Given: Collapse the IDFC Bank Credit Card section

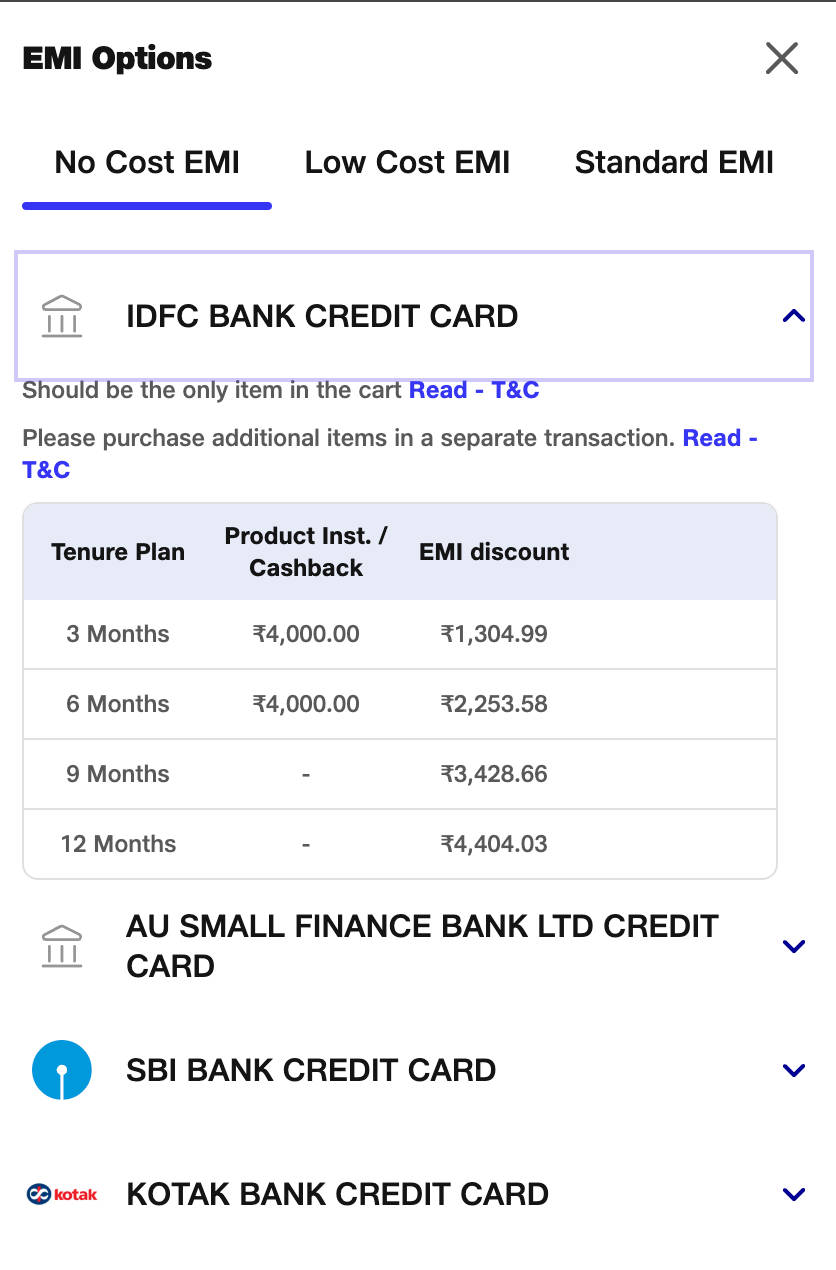Looking at the screenshot, I should 793,317.
